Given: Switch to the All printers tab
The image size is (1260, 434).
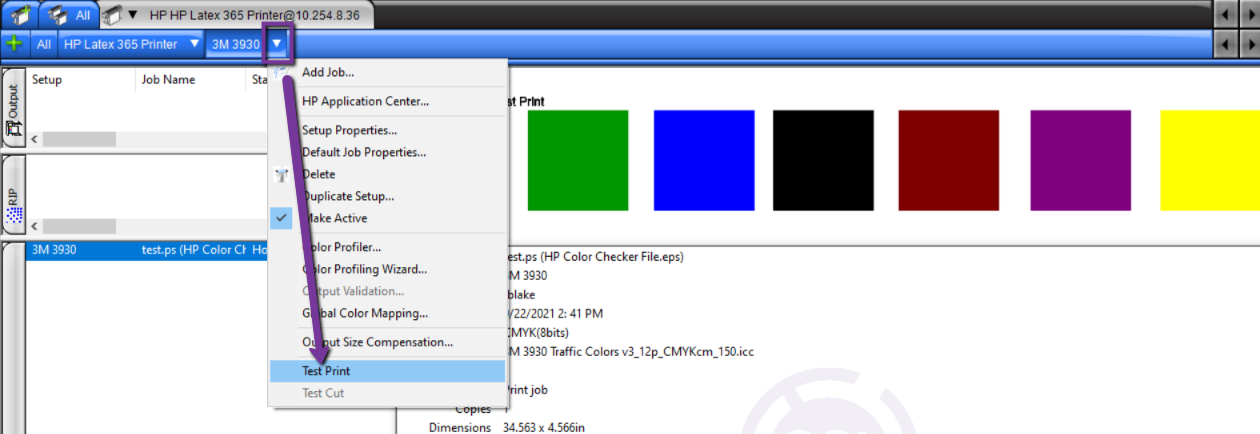Looking at the screenshot, I should click(x=73, y=15).
